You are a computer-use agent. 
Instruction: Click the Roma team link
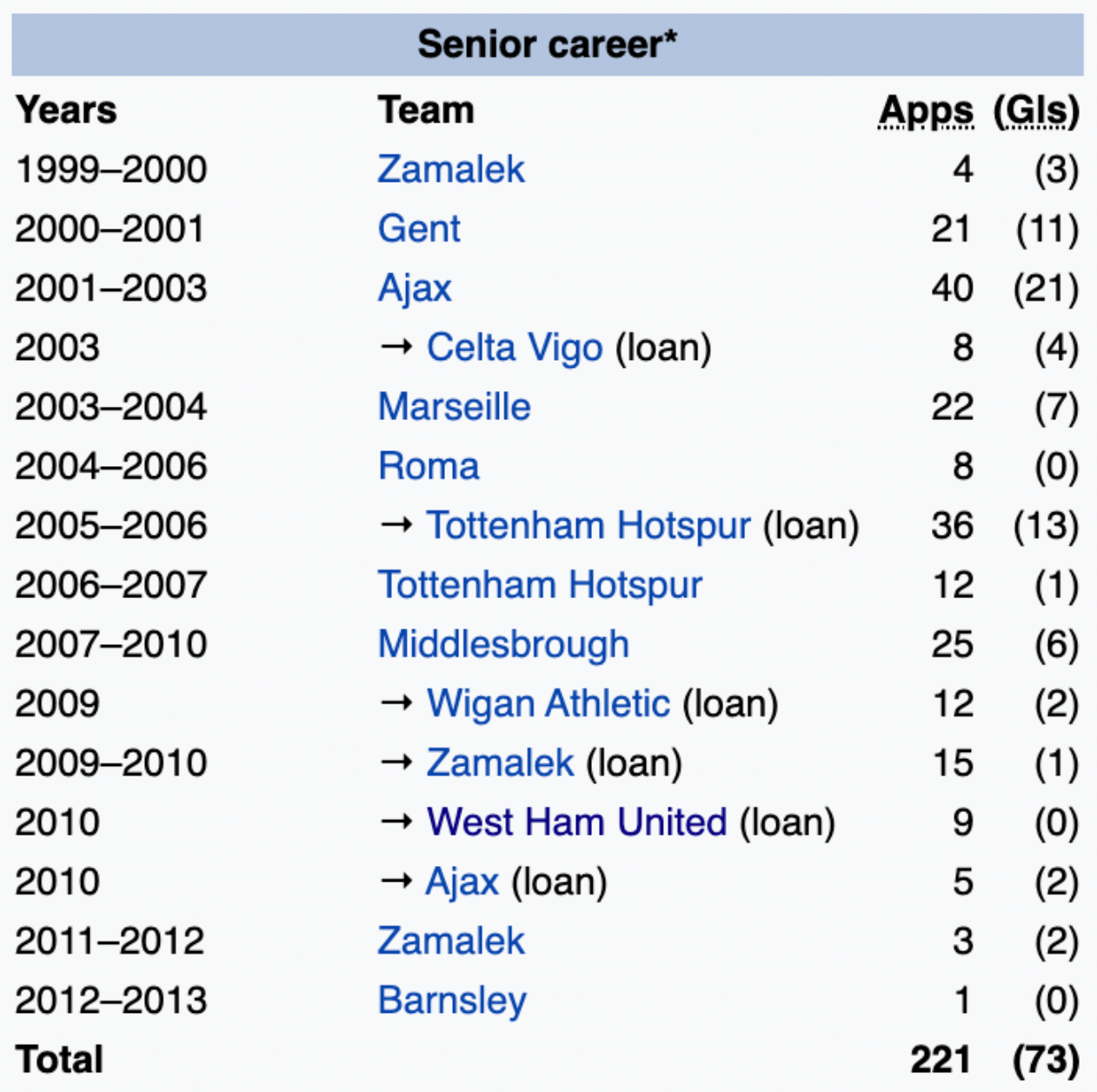(x=429, y=467)
